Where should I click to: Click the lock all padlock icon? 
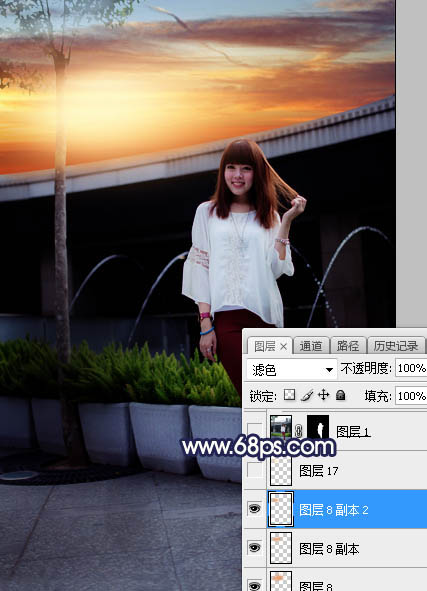(340, 395)
